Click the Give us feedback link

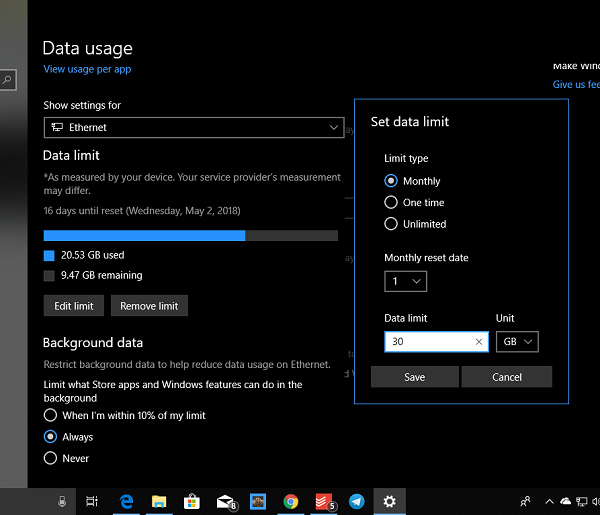tap(576, 84)
